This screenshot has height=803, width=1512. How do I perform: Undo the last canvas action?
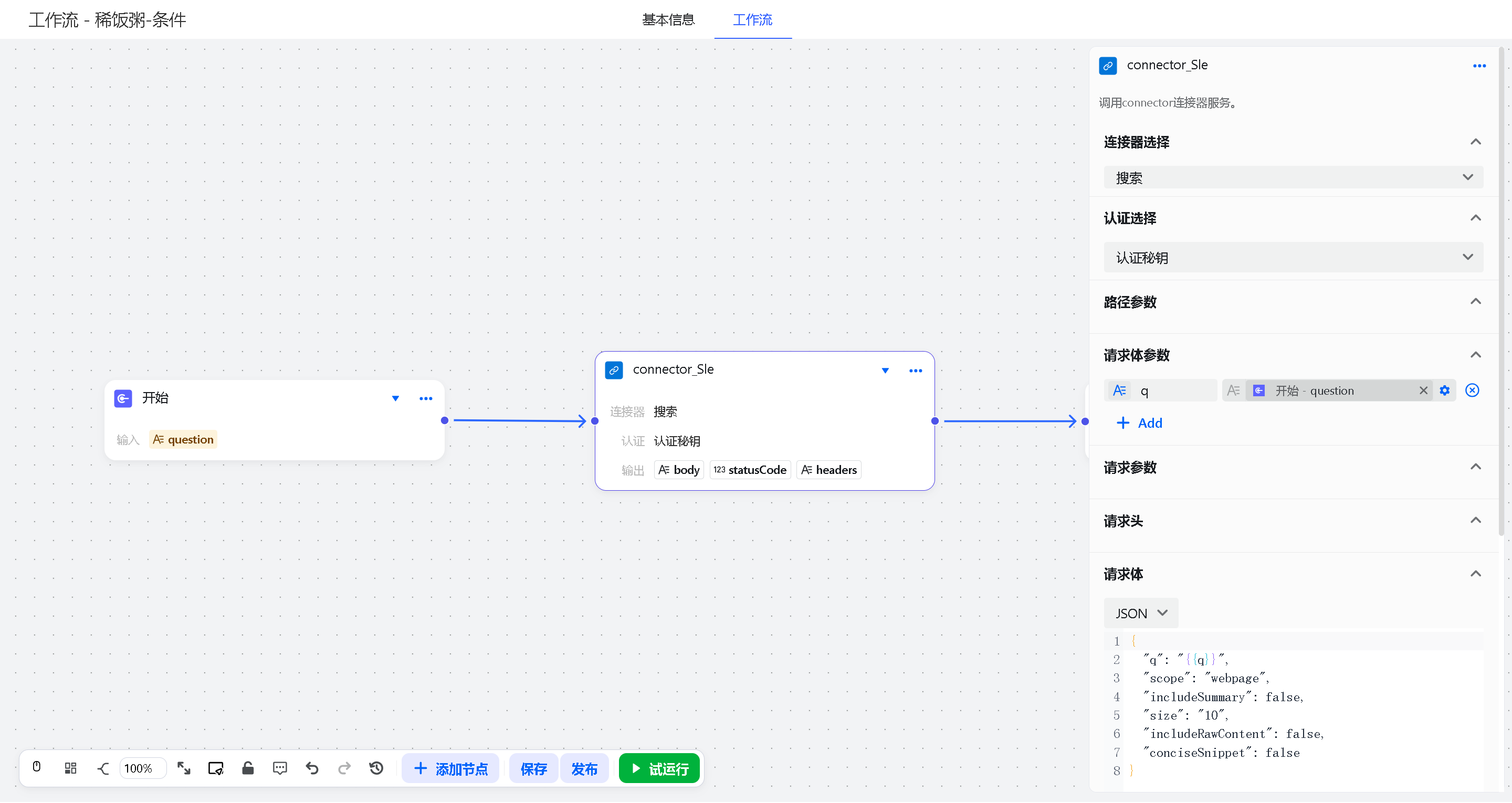click(x=312, y=768)
